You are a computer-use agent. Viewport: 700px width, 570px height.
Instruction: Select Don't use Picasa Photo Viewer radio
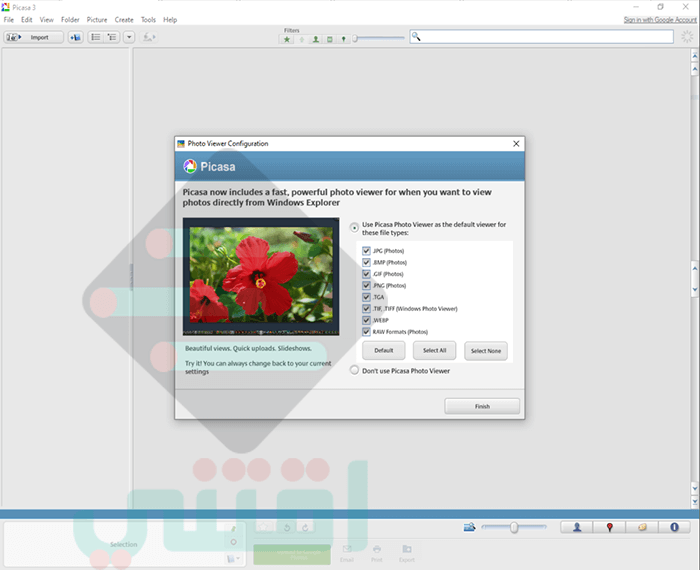354,370
